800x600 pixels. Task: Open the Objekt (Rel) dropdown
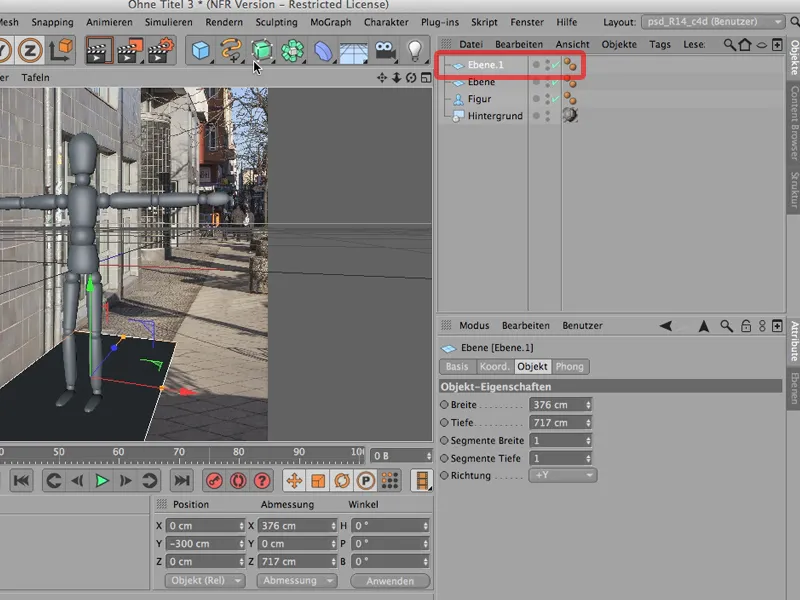[205, 581]
